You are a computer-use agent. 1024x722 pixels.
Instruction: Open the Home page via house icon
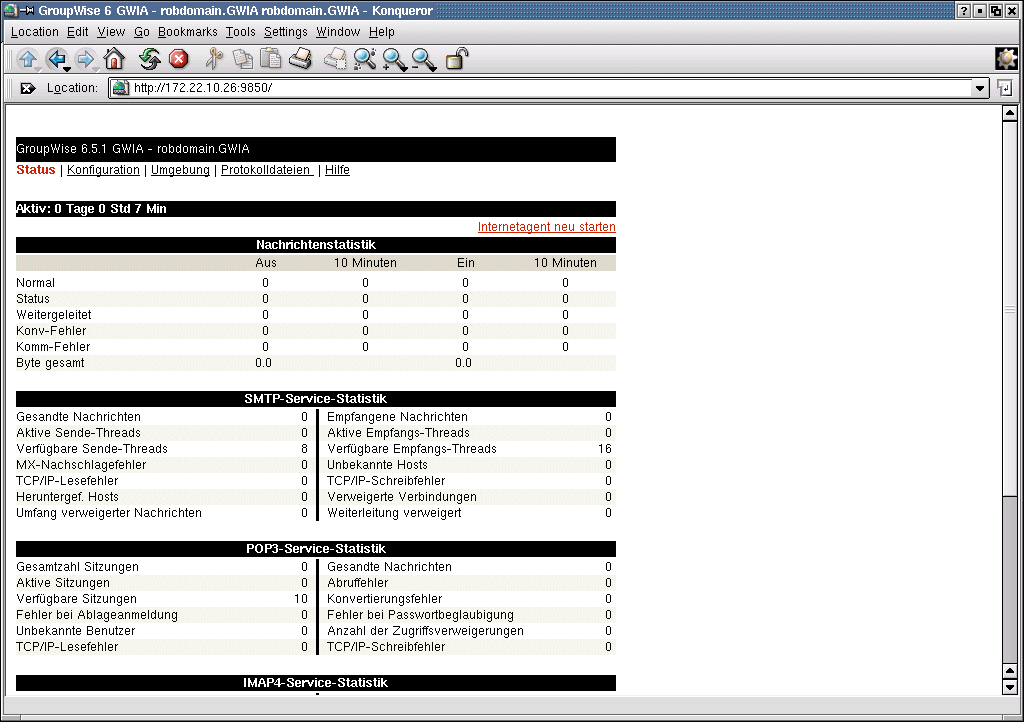[114, 59]
